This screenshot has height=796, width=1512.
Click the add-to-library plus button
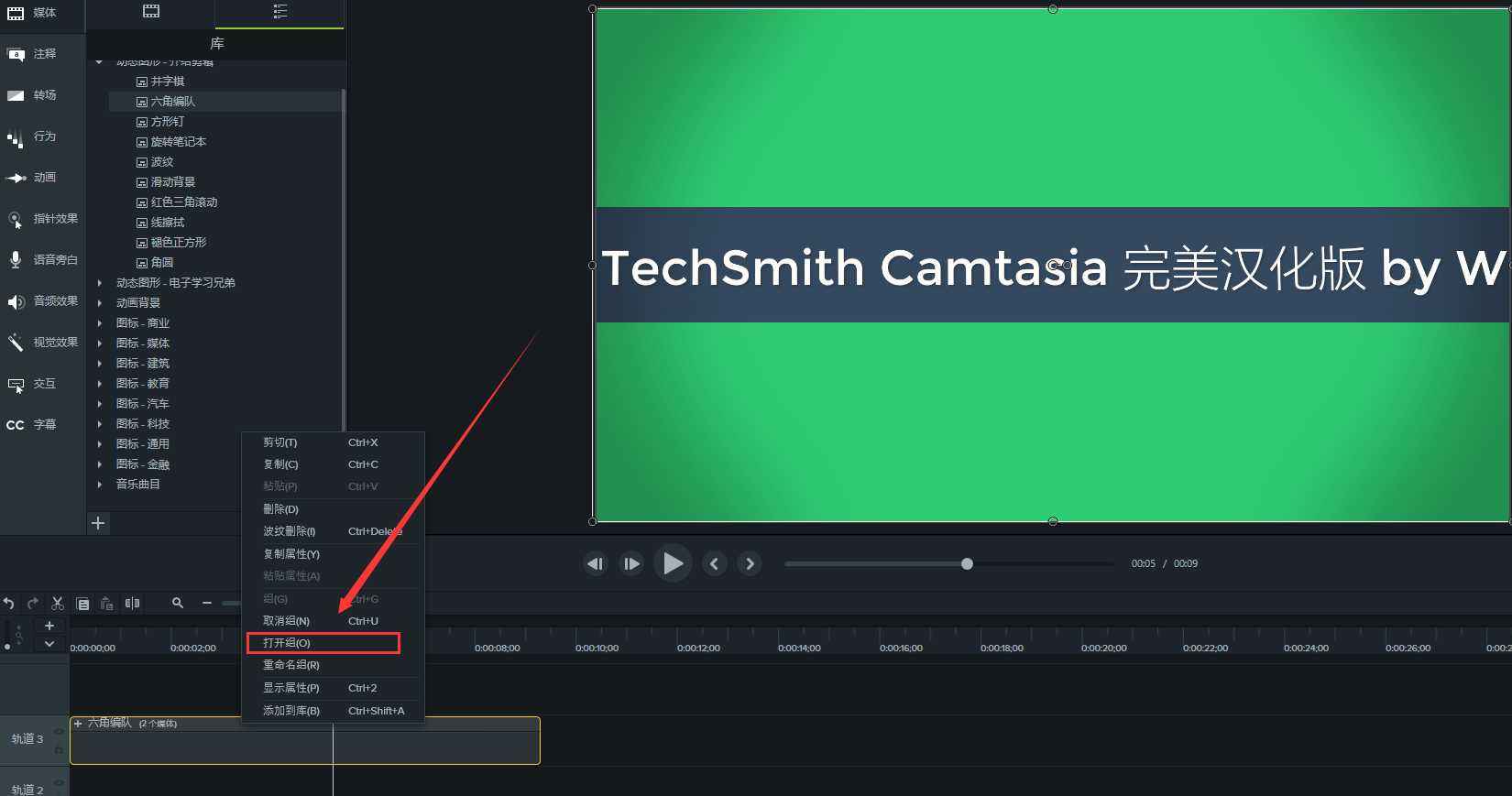[98, 523]
